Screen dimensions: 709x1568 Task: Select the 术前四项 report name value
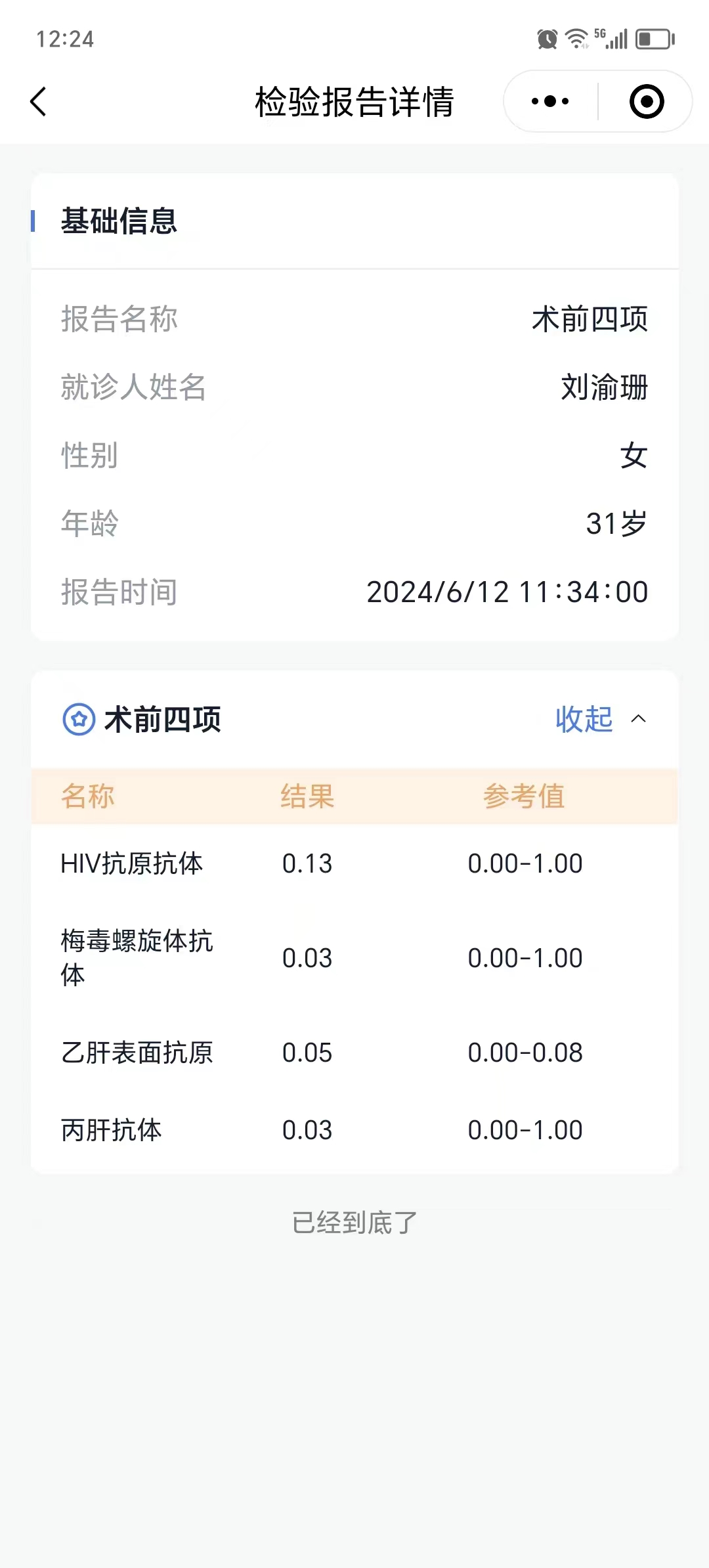(x=590, y=319)
